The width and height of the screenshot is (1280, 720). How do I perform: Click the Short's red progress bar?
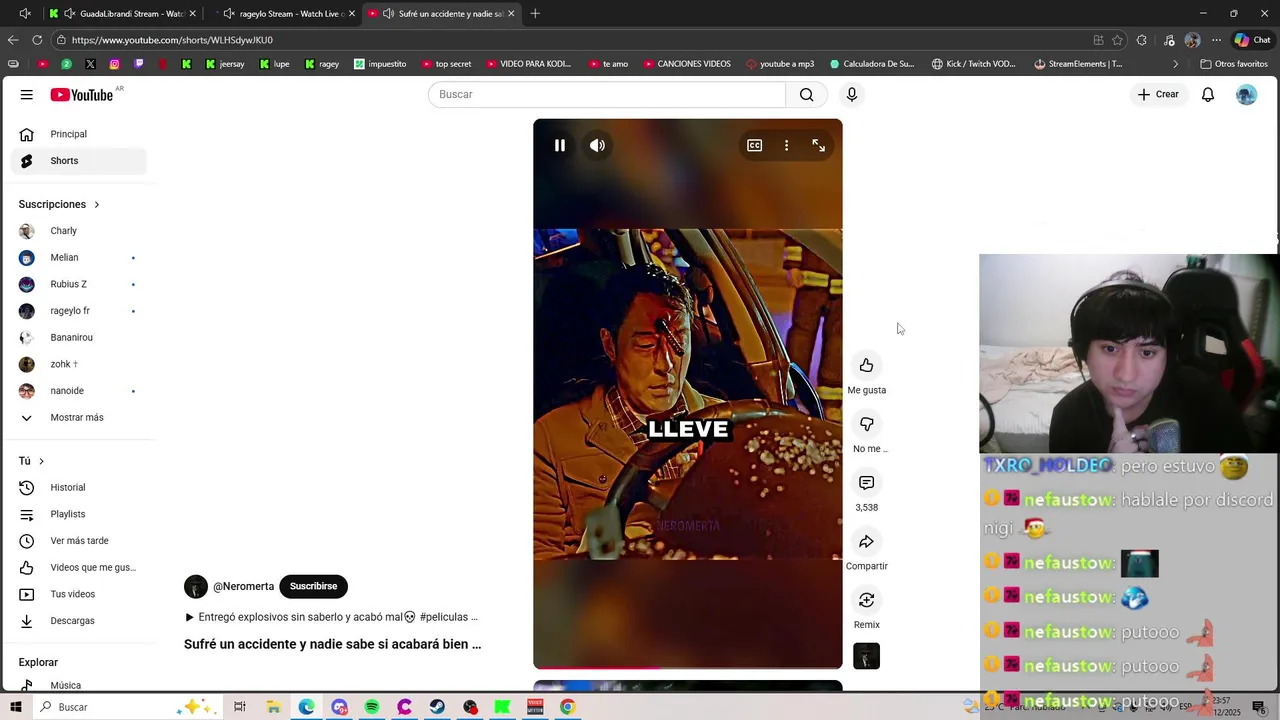(x=688, y=668)
